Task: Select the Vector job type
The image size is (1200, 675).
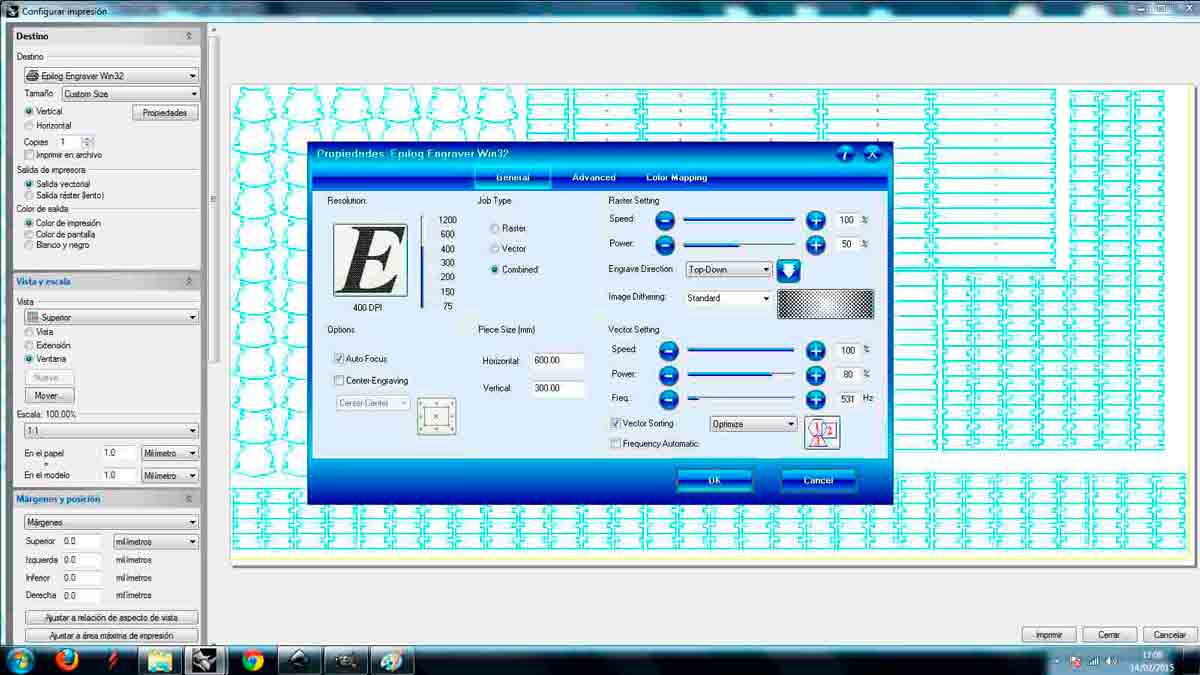Action: pyautogui.click(x=495, y=248)
